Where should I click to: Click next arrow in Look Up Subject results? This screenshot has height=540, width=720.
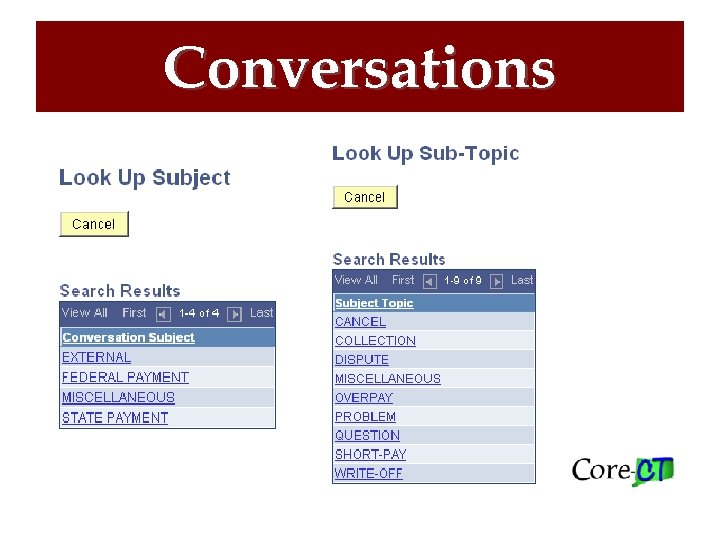click(x=234, y=314)
